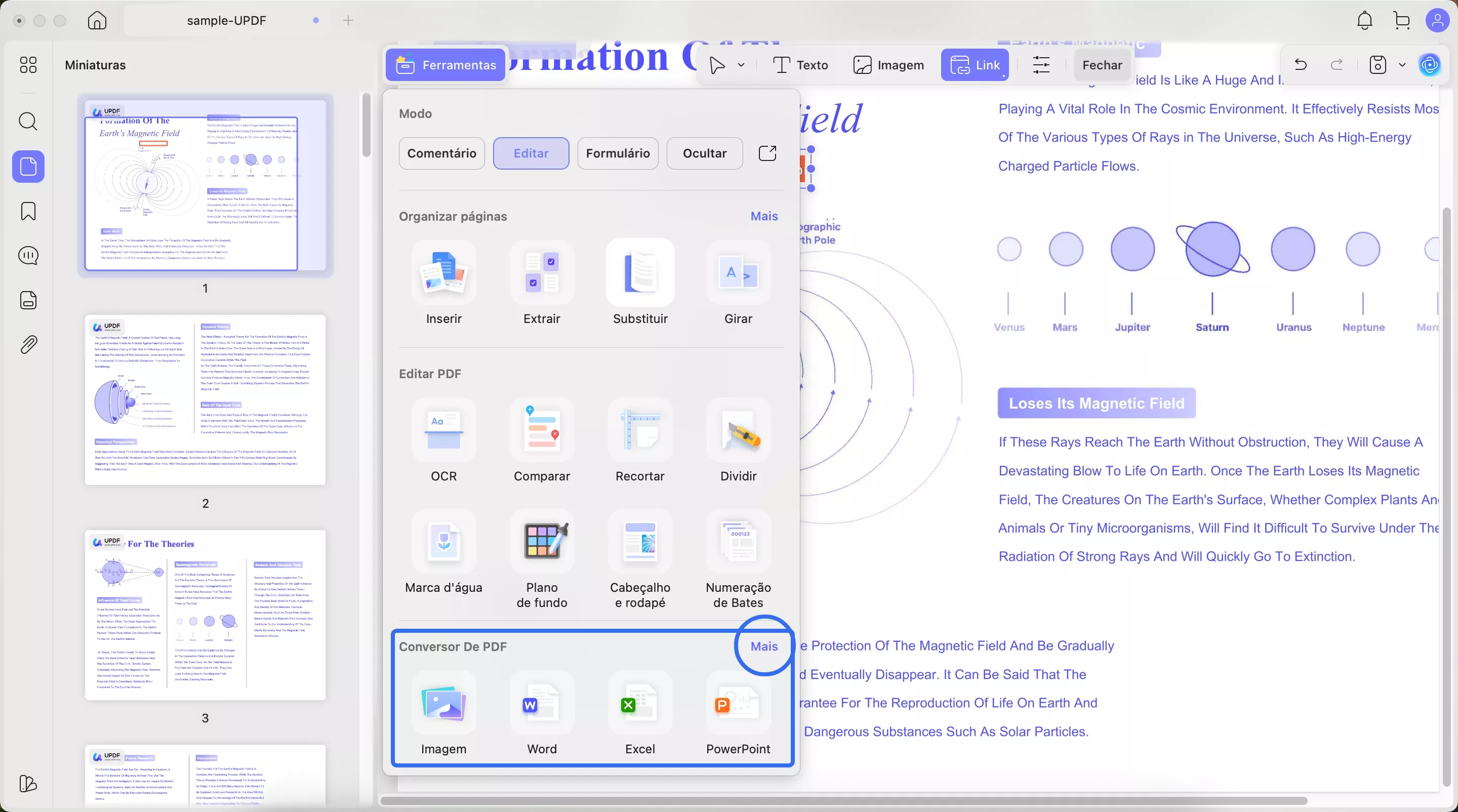Select page 2 thumbnail
This screenshot has width=1458, height=812.
click(205, 399)
